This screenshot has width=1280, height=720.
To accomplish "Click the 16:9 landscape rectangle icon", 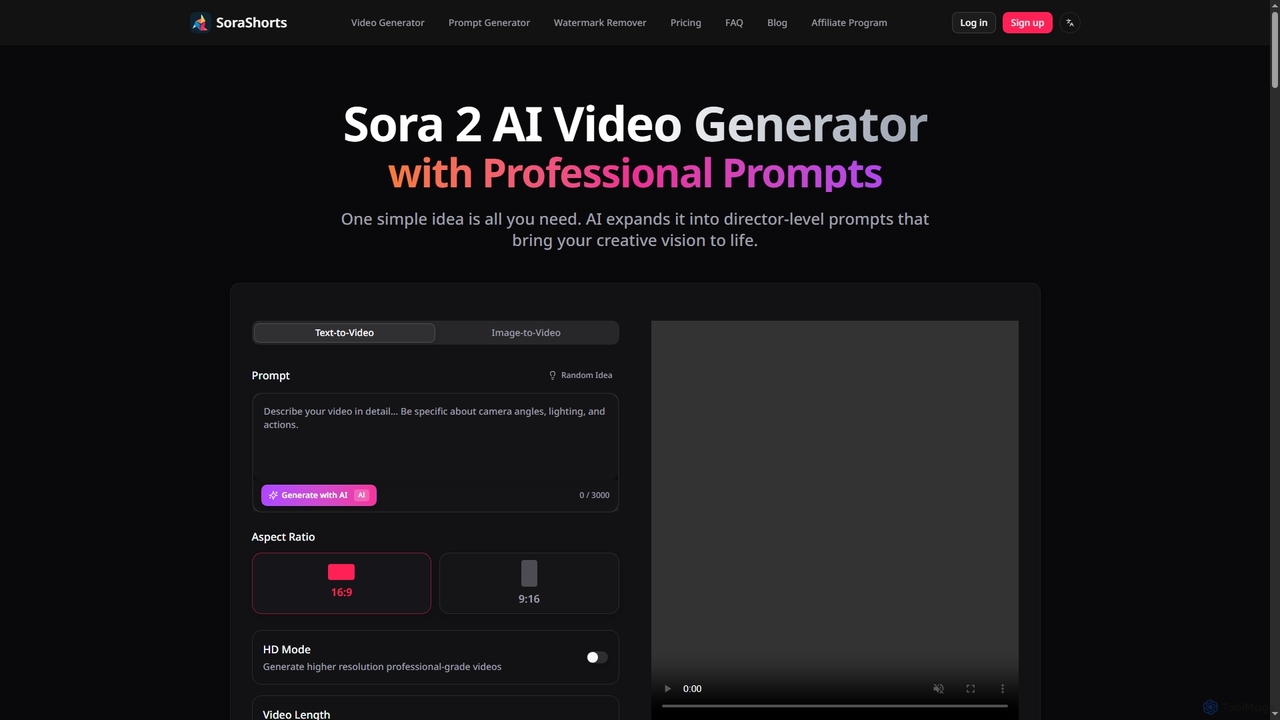I will (341, 572).
